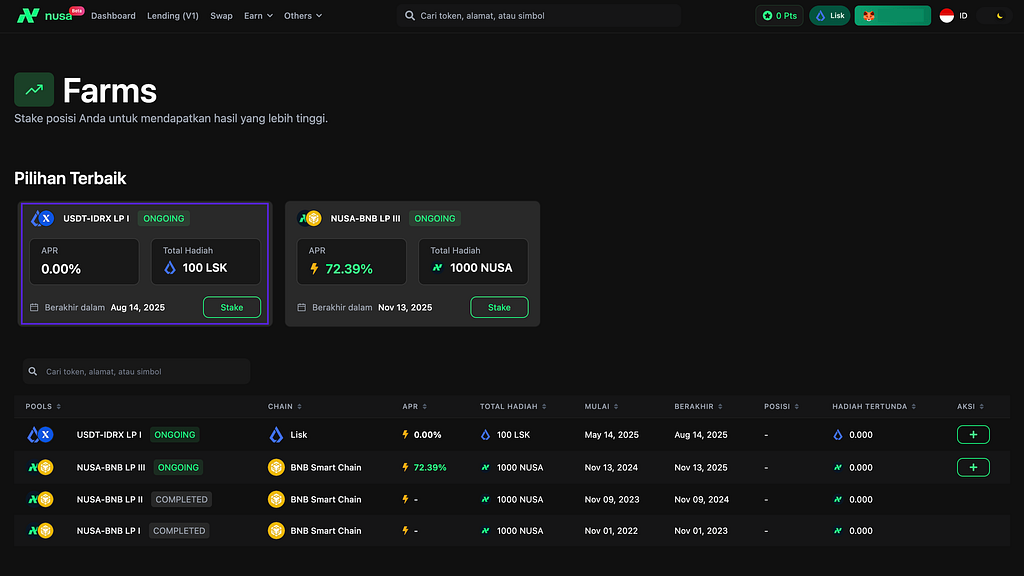Viewport: 1024px width, 576px height.
Task: Open the 0 Pts points badge
Action: click(779, 16)
